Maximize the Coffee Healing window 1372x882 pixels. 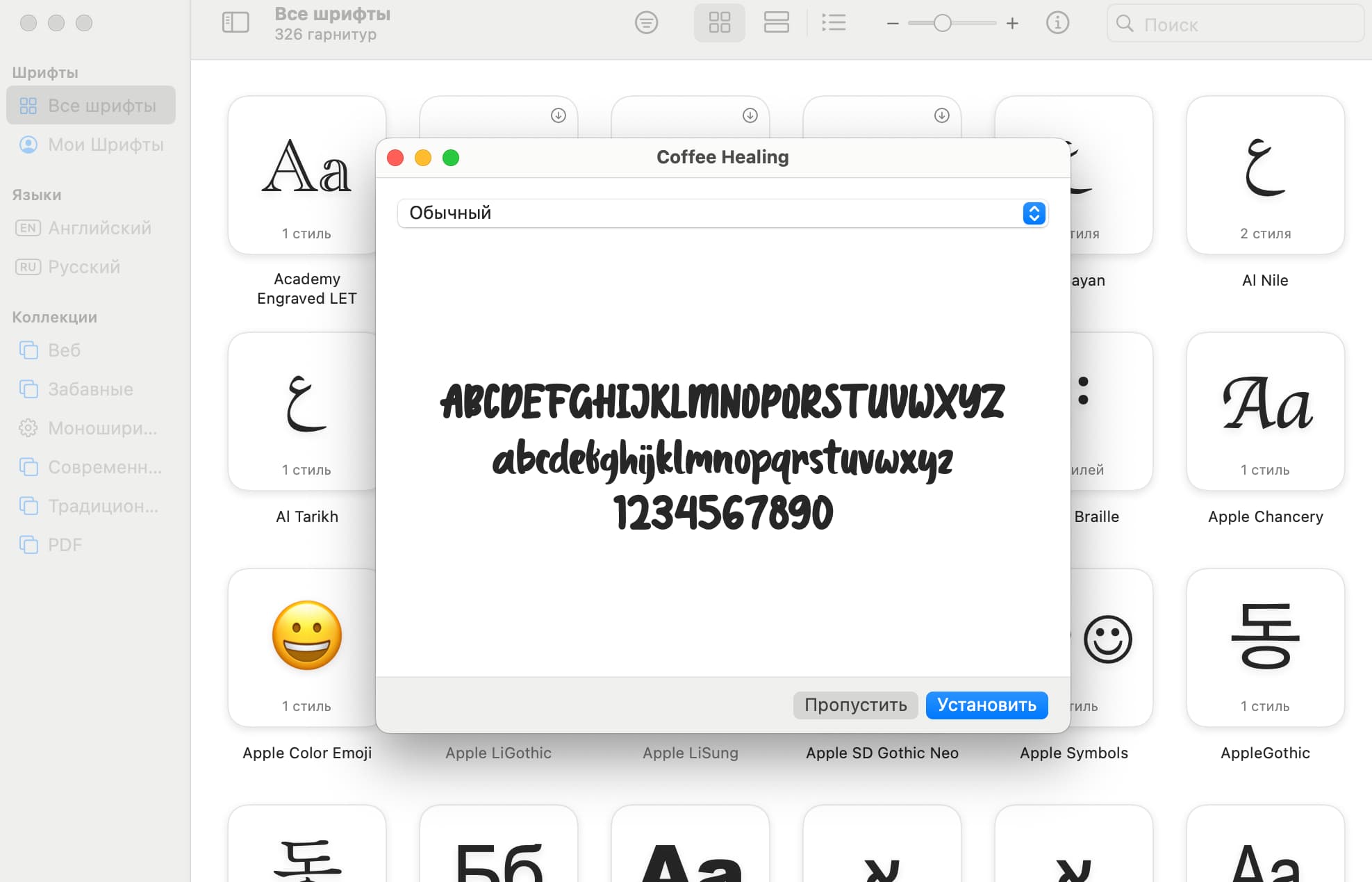[451, 158]
